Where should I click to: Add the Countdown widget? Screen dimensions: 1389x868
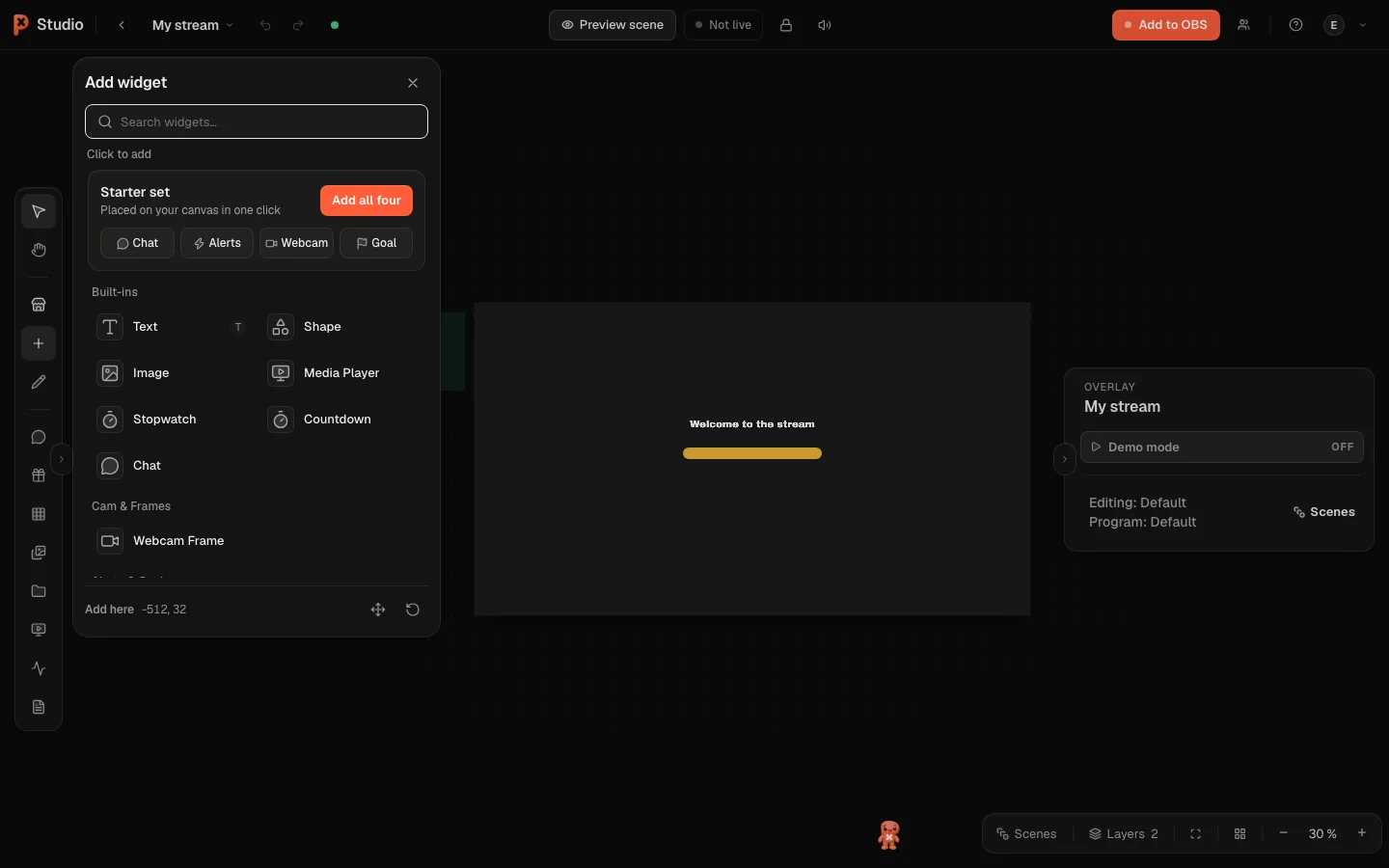coord(341,420)
